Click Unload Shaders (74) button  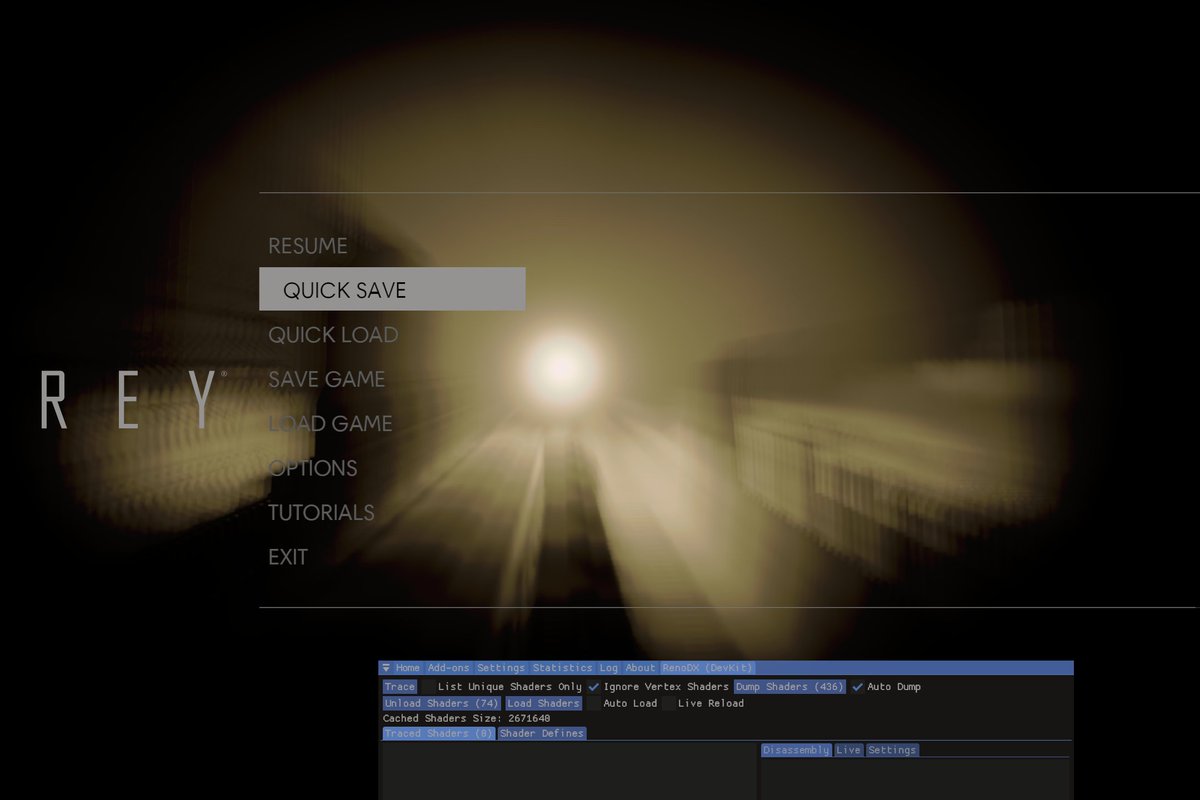(441, 703)
